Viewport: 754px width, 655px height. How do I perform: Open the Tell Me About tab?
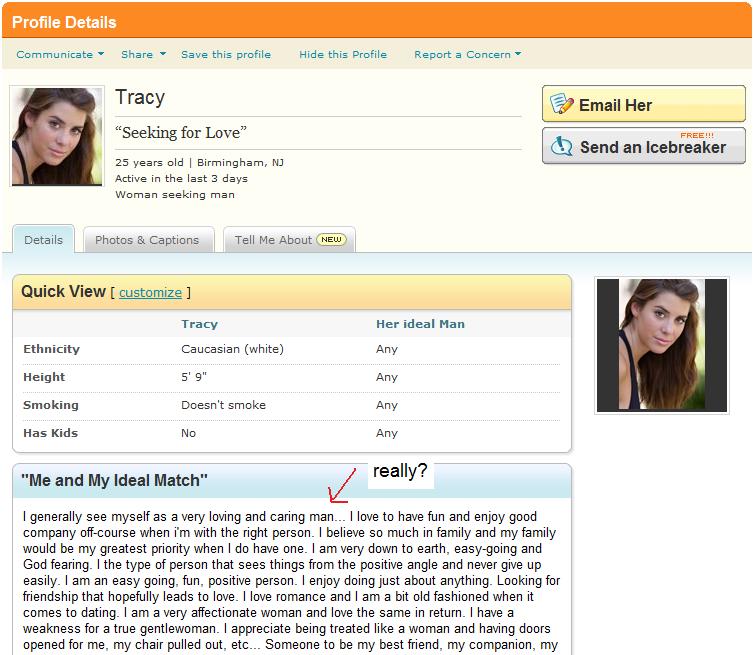coord(273,240)
